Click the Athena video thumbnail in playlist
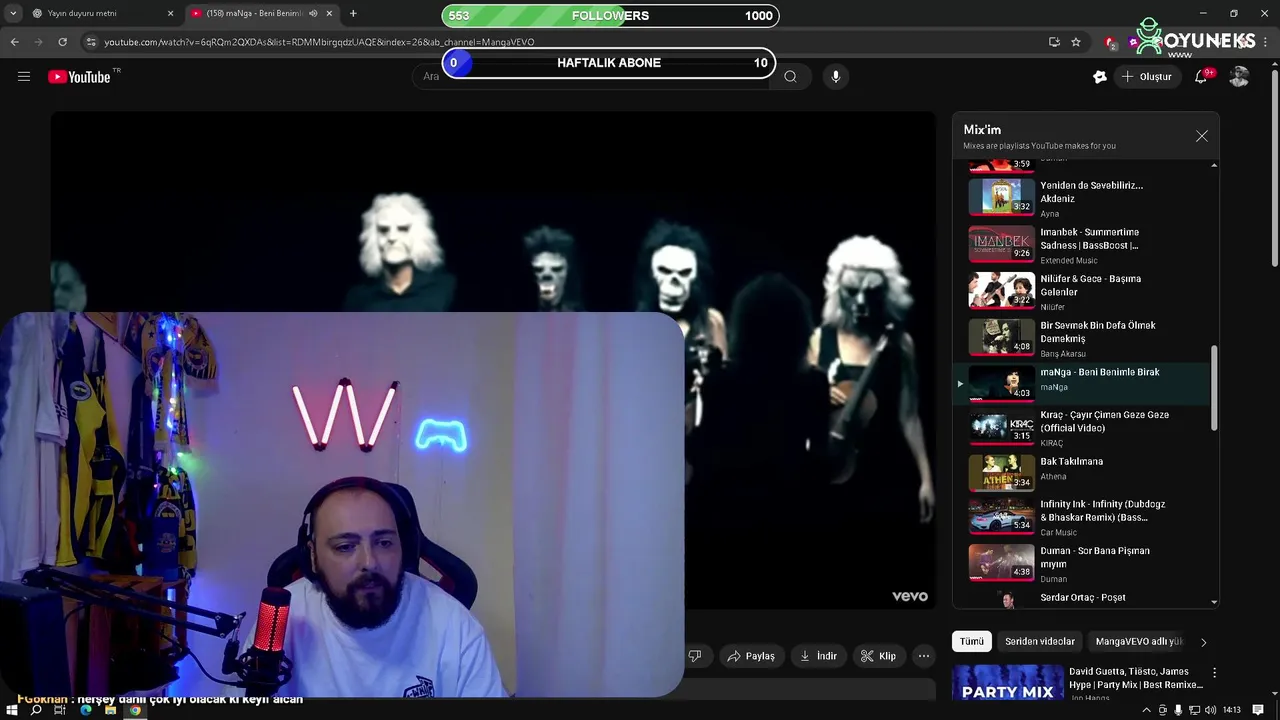 pyautogui.click(x=1001, y=473)
